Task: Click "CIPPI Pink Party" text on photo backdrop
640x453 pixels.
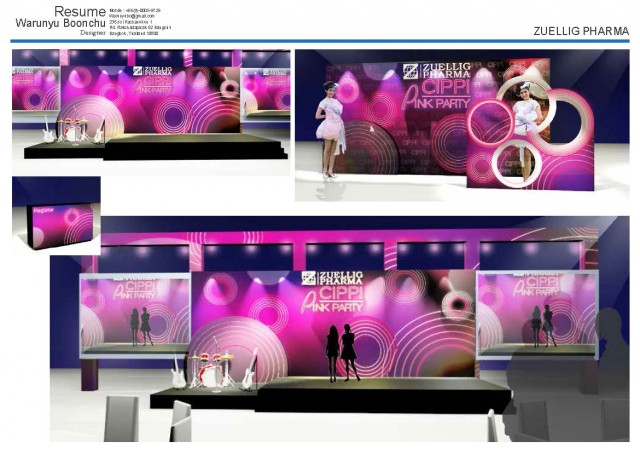Action: coord(436,95)
